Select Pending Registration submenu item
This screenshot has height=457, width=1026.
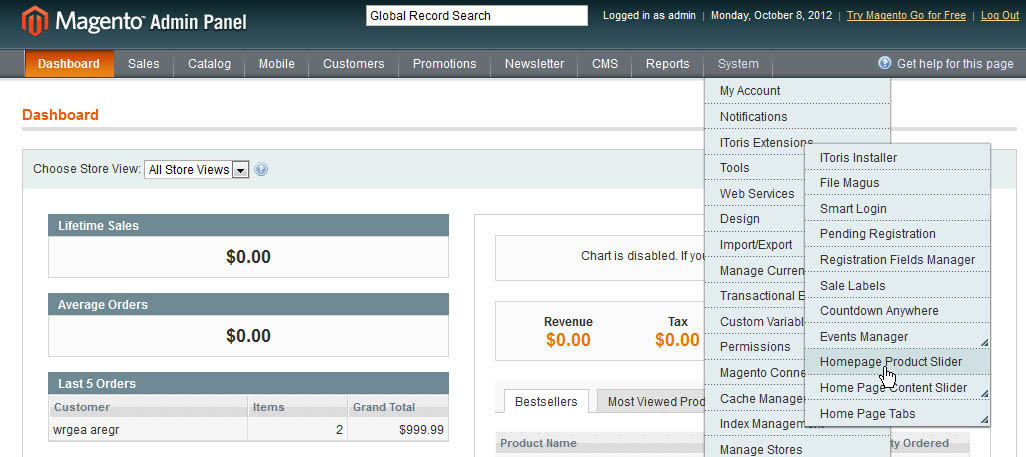[x=898, y=234]
